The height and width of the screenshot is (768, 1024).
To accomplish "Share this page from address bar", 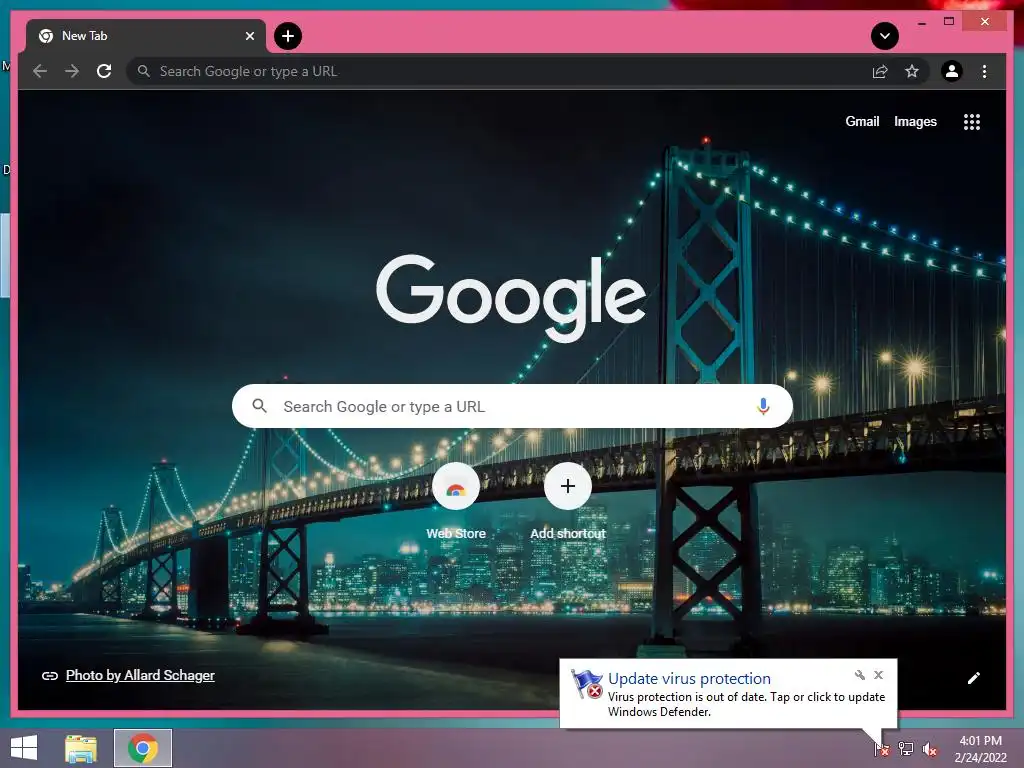I will tap(880, 71).
